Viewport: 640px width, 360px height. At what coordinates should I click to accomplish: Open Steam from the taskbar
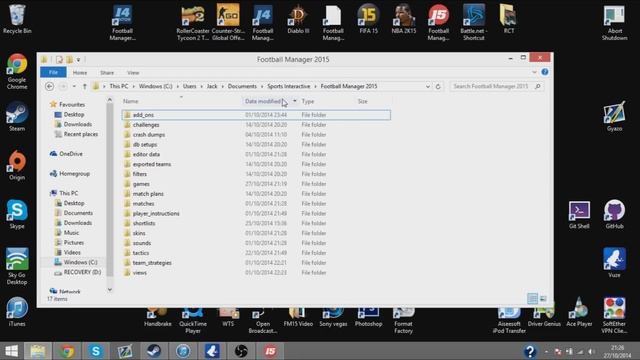coord(154,351)
